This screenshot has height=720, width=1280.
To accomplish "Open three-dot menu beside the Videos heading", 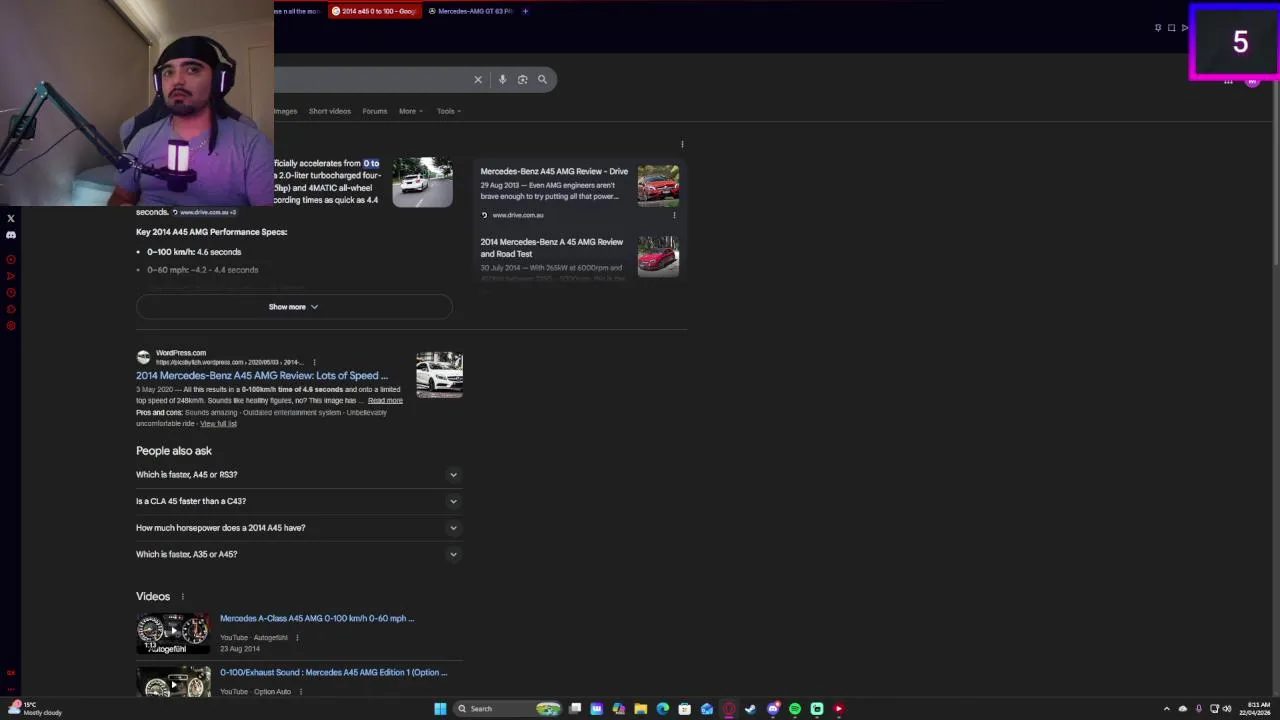I will pos(182,597).
